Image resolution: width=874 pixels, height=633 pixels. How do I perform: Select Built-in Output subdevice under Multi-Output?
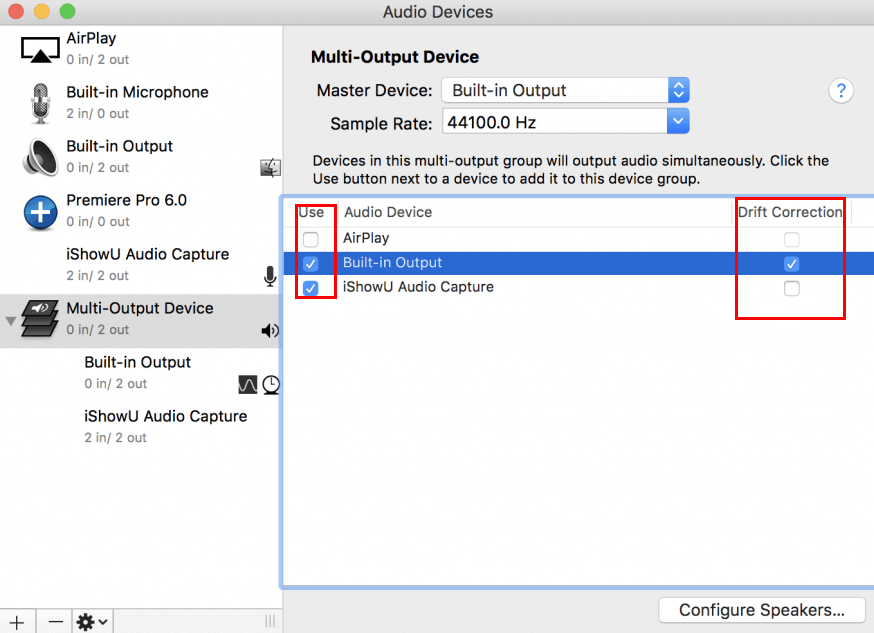(137, 371)
